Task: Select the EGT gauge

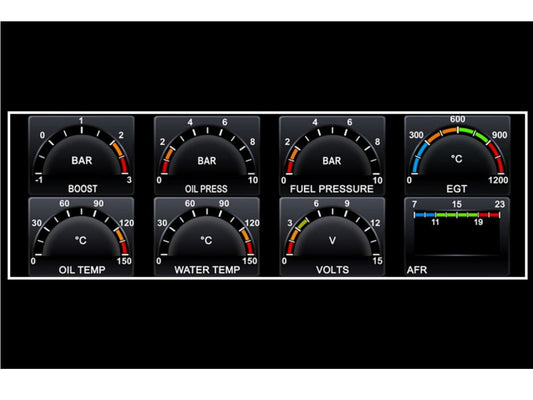Action: (x=457, y=155)
